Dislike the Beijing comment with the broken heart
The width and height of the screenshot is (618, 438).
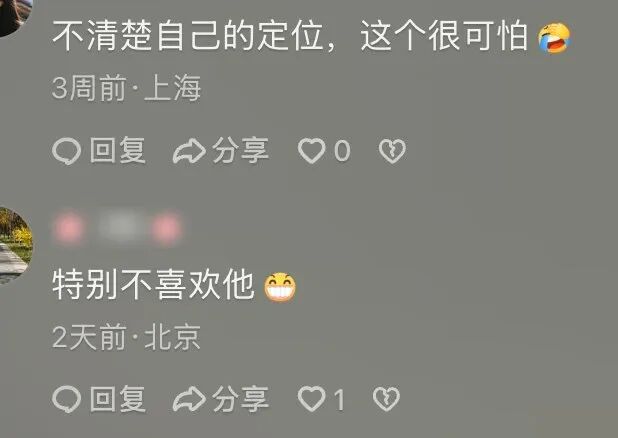click(386, 399)
